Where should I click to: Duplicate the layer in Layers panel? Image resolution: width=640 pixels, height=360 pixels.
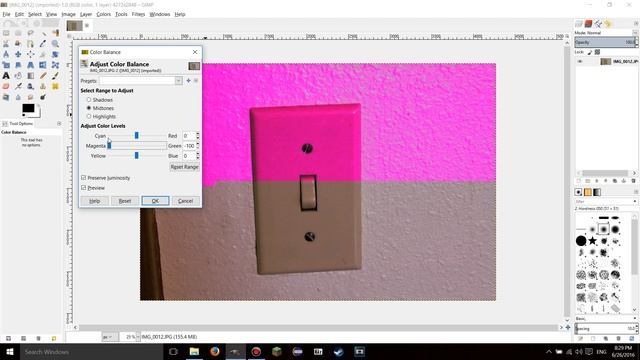(x=615, y=181)
